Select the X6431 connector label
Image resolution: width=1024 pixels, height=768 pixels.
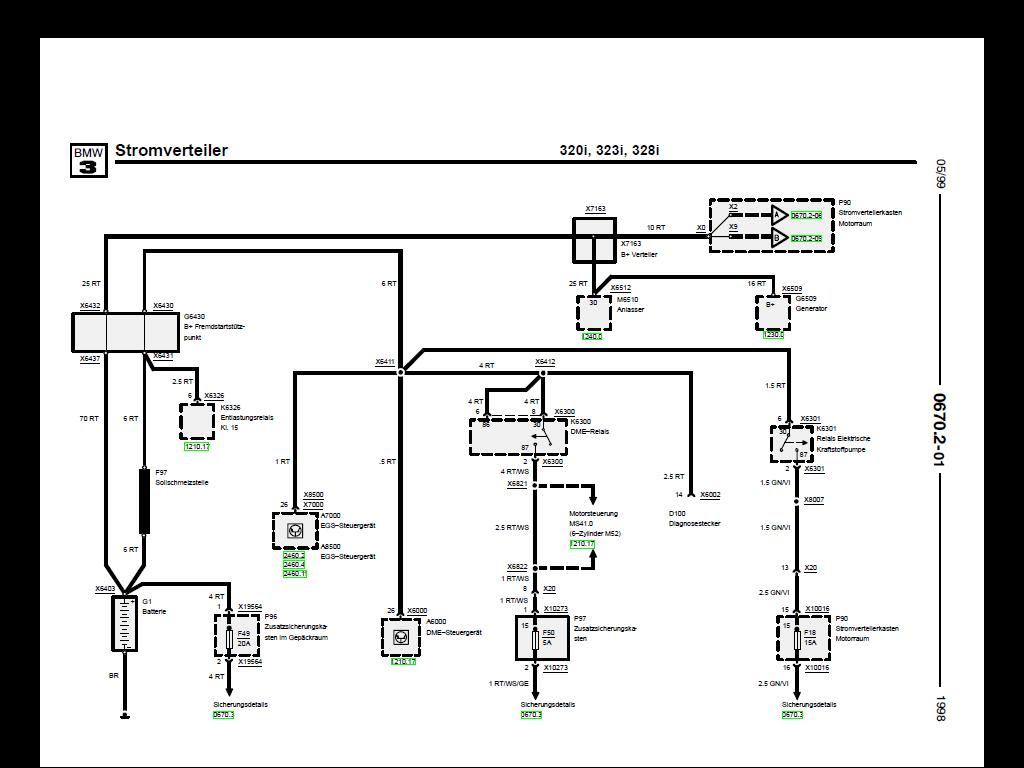pos(163,356)
